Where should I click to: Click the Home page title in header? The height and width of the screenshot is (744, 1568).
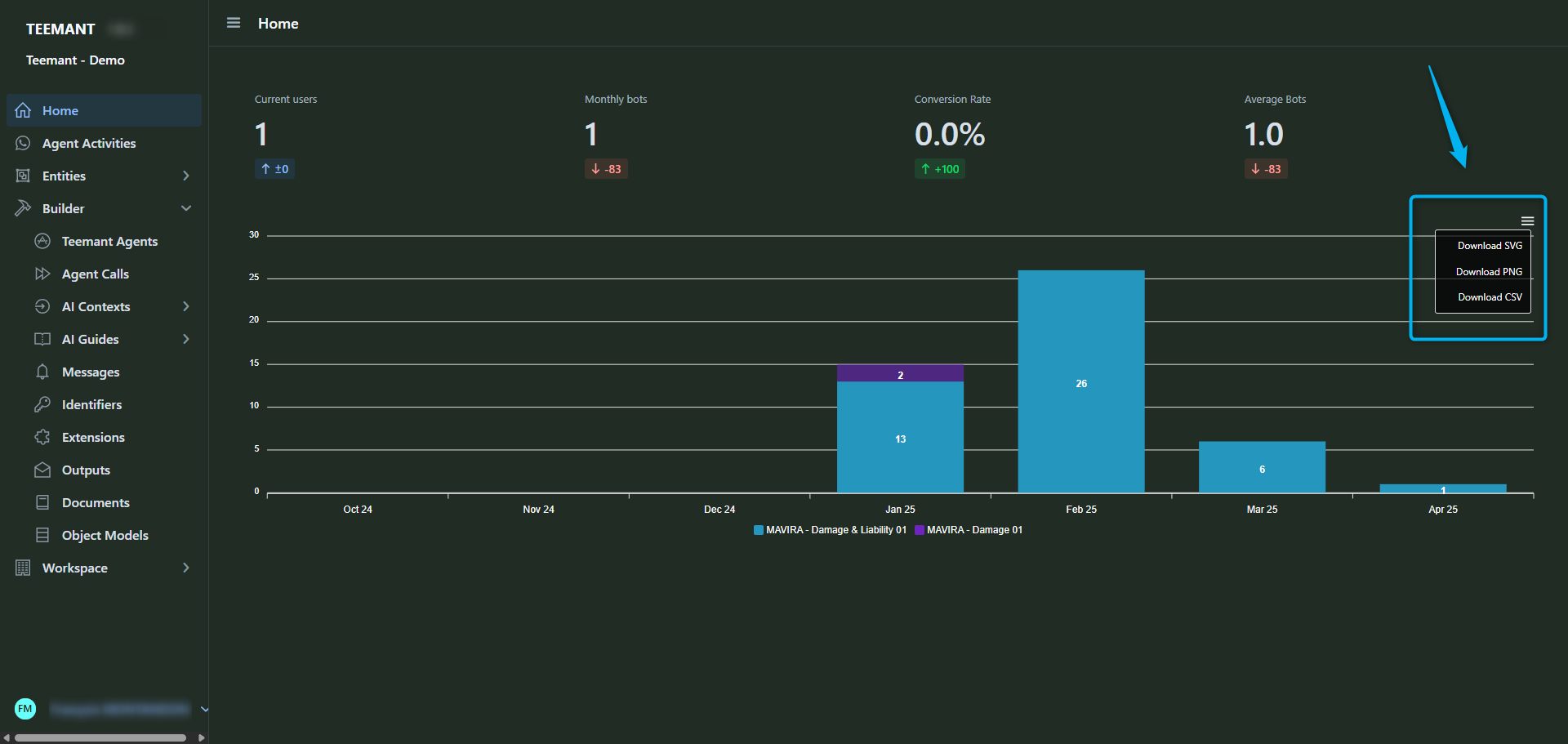point(278,24)
